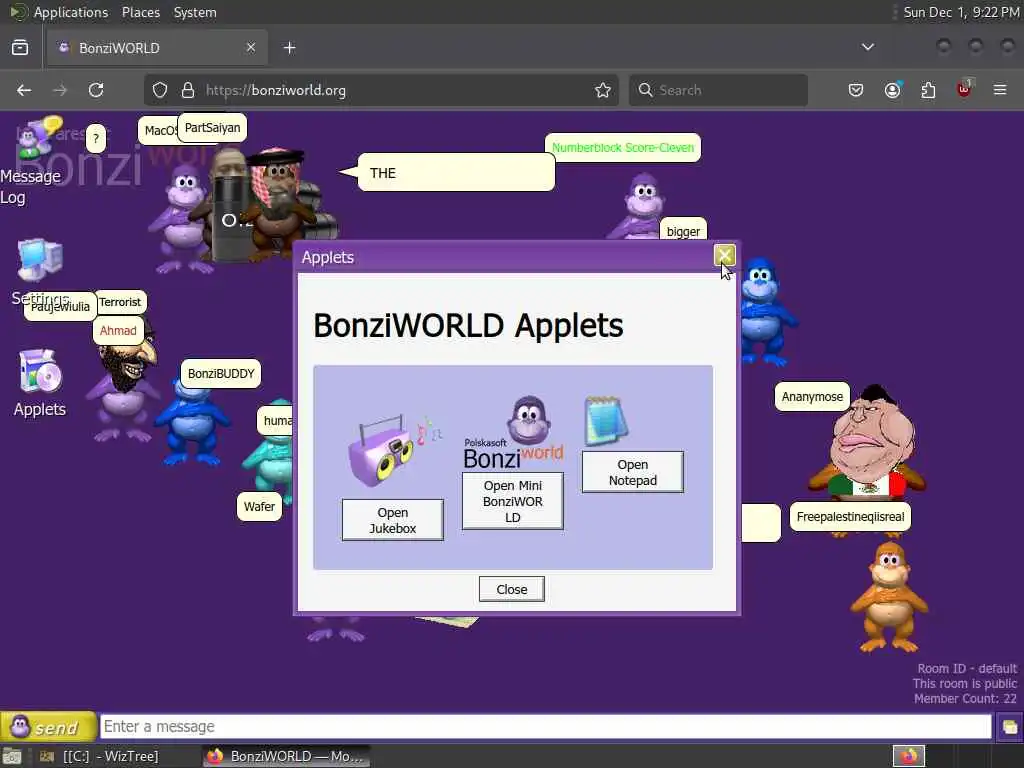Click the 'Room ID - default' text
This screenshot has width=1024, height=768.
(967, 669)
